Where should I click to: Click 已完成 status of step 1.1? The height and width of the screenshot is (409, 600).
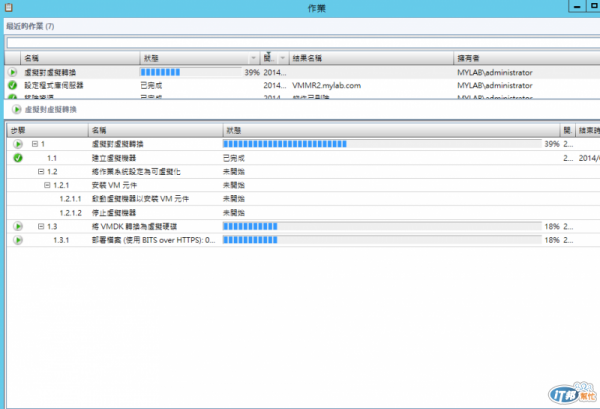234,158
